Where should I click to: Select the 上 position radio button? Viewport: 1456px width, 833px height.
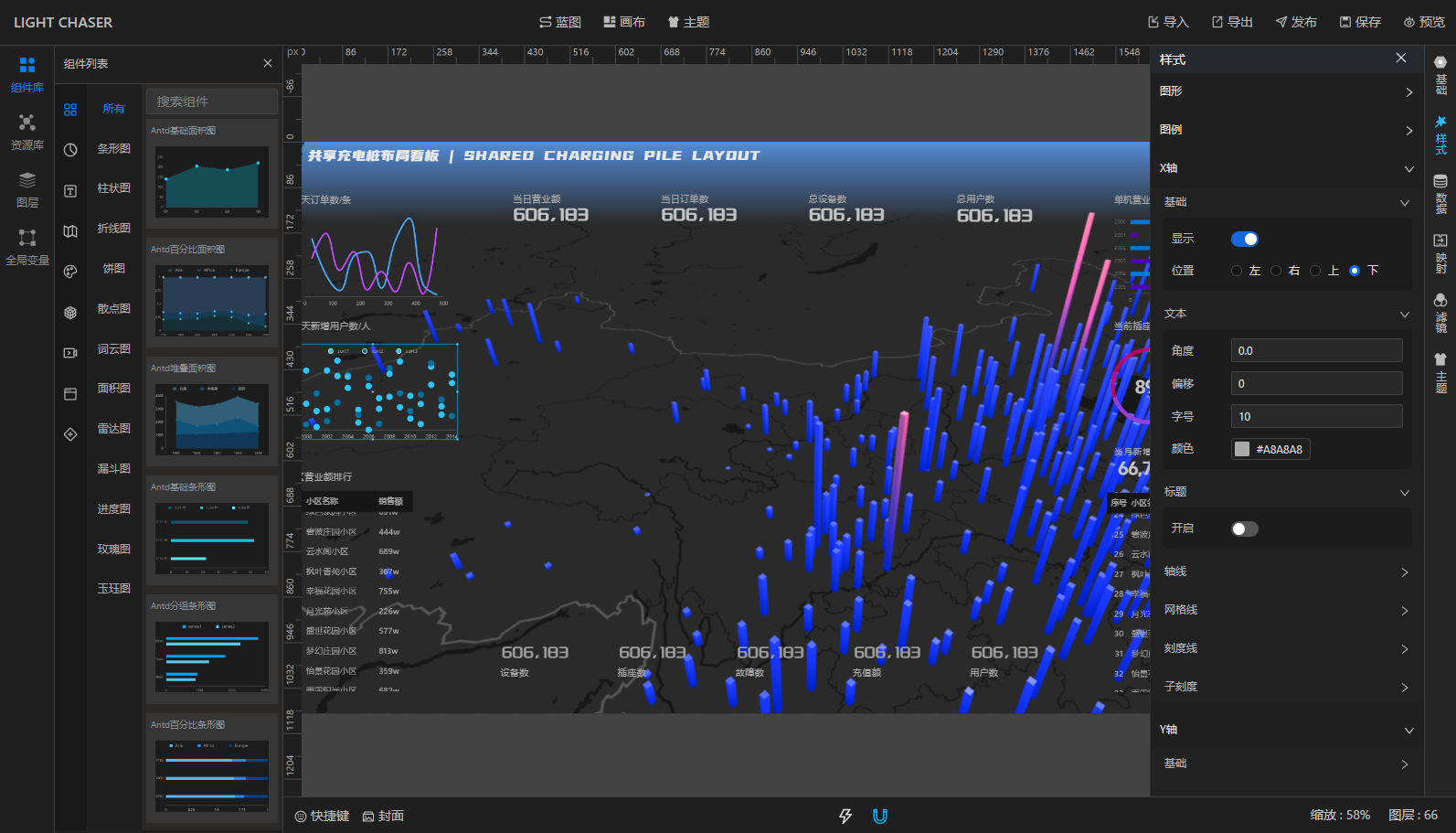point(1315,271)
